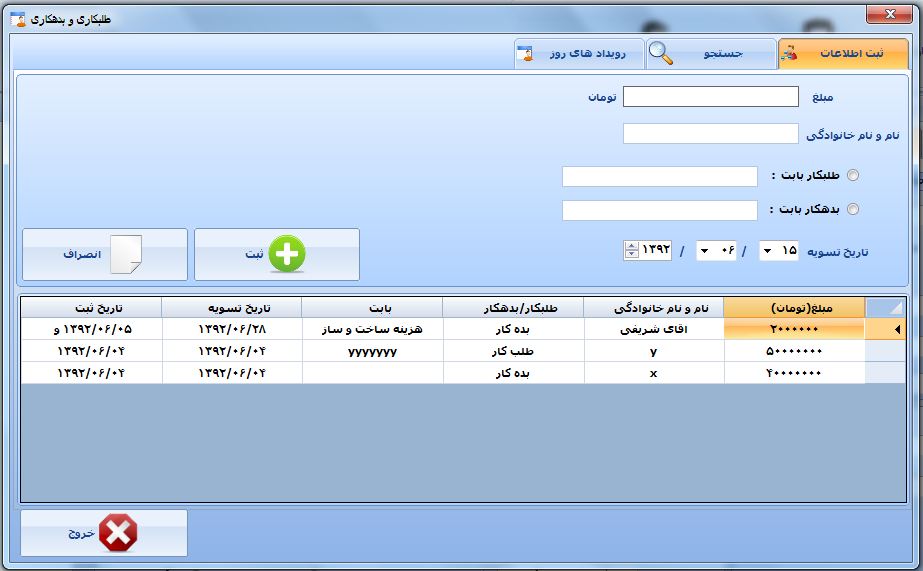The image size is (923, 571).
Task: Click the بده کار cell in the x row
Action: click(513, 373)
